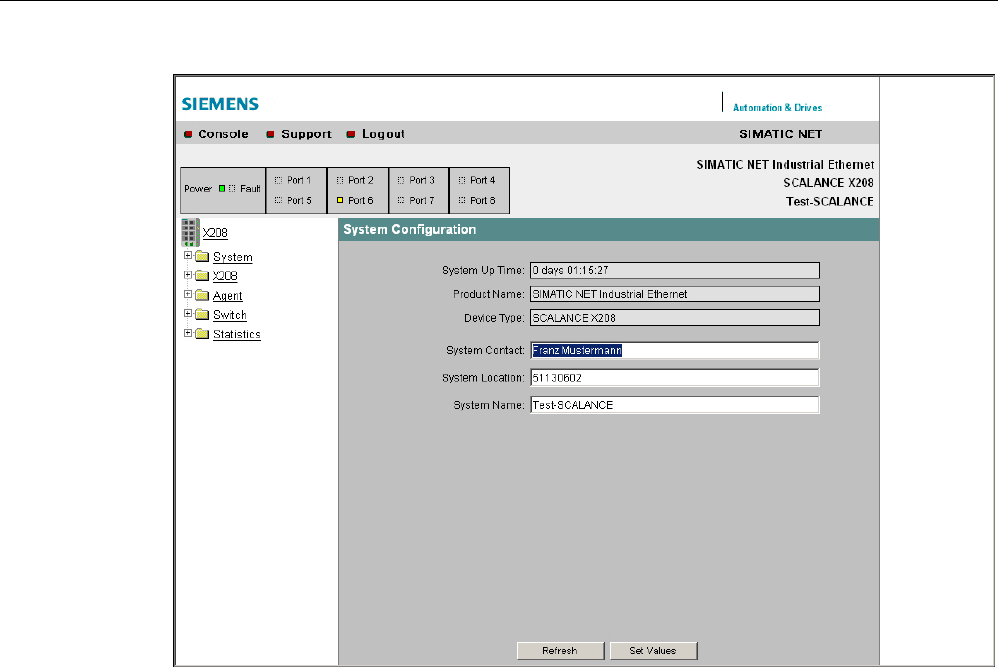
Task: Click the Port 5 LED indicator
Action: pyautogui.click(x=278, y=200)
